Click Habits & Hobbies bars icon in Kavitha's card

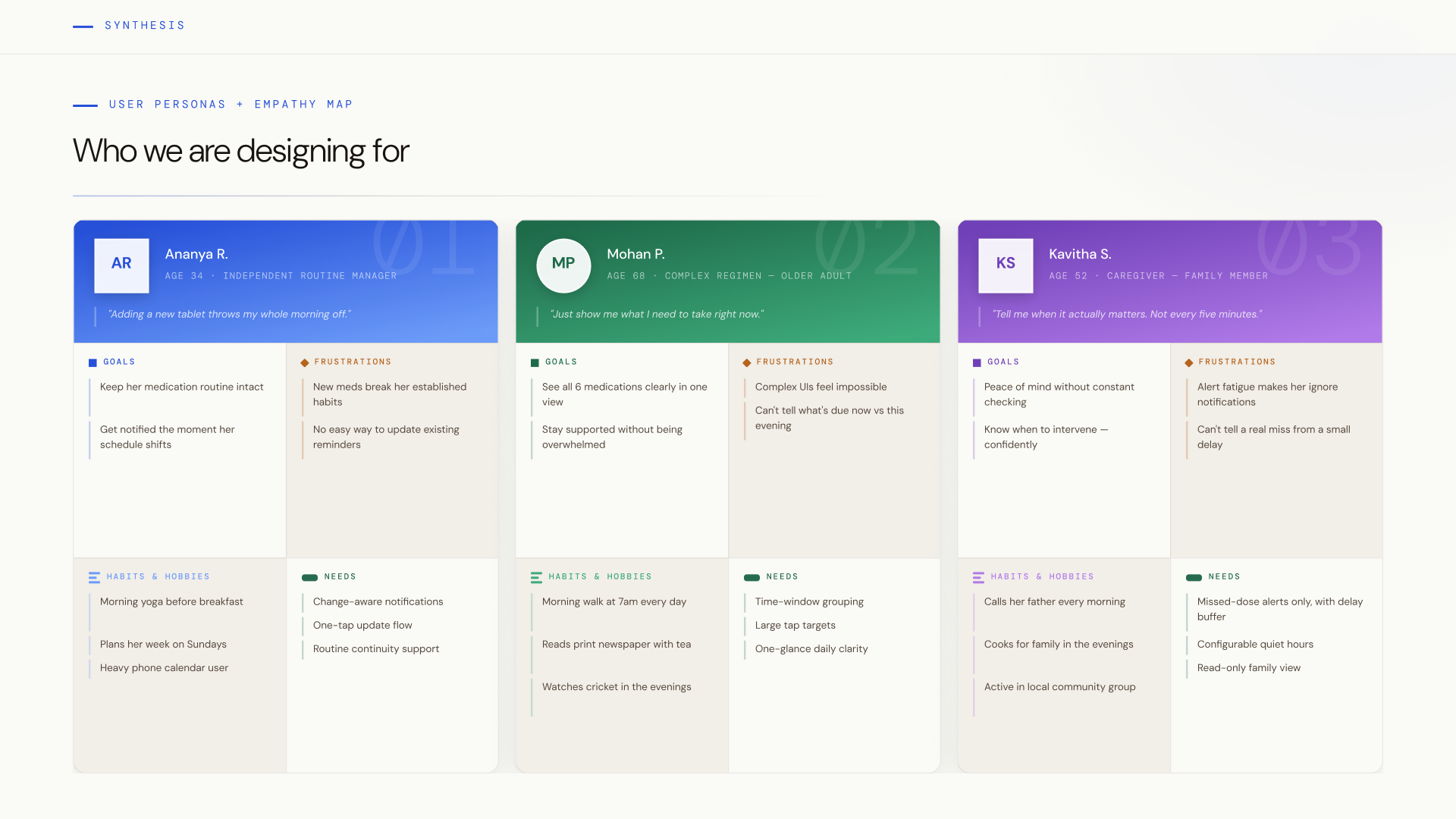click(x=978, y=578)
